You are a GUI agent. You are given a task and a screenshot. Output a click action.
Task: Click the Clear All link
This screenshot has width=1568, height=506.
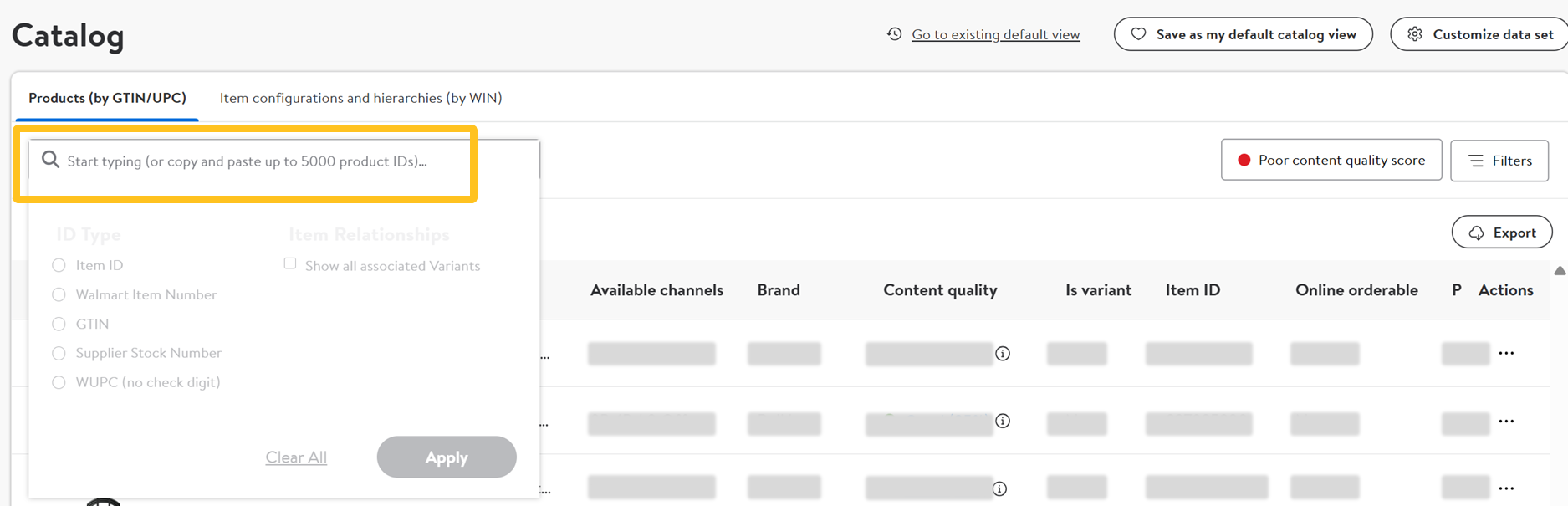296,457
